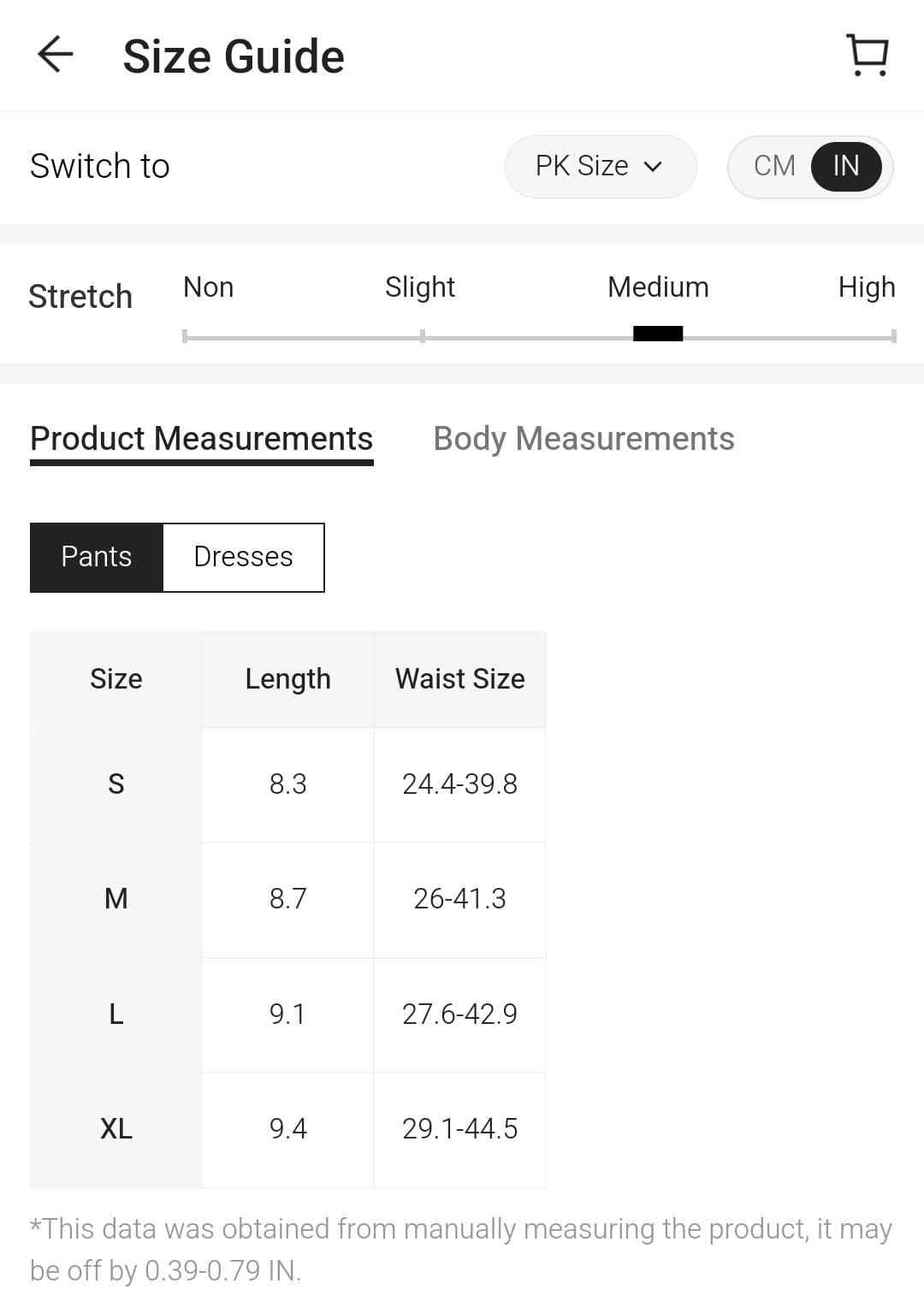Click the Length column header
The height and width of the screenshot is (1313, 924).
pyautogui.click(x=287, y=679)
